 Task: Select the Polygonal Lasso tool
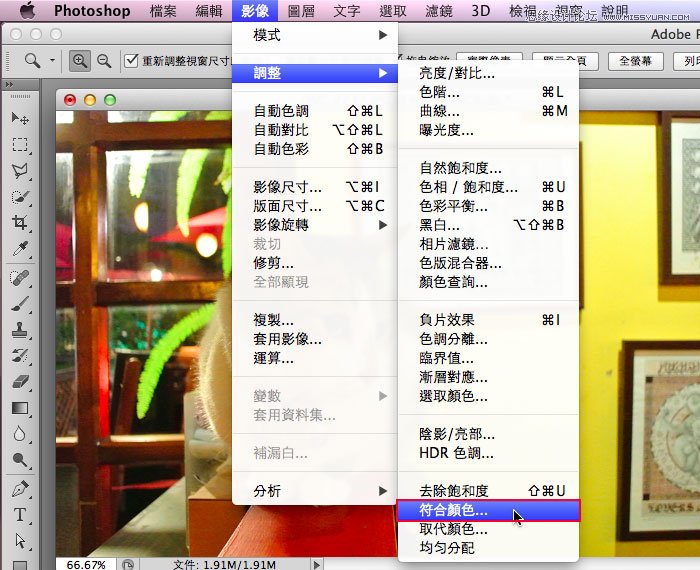point(20,171)
